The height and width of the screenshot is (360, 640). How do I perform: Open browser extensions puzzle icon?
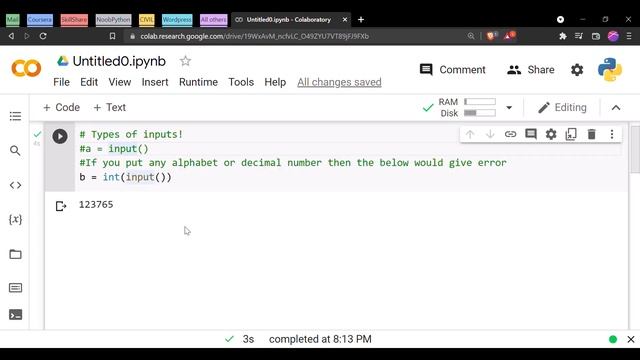coord(563,36)
